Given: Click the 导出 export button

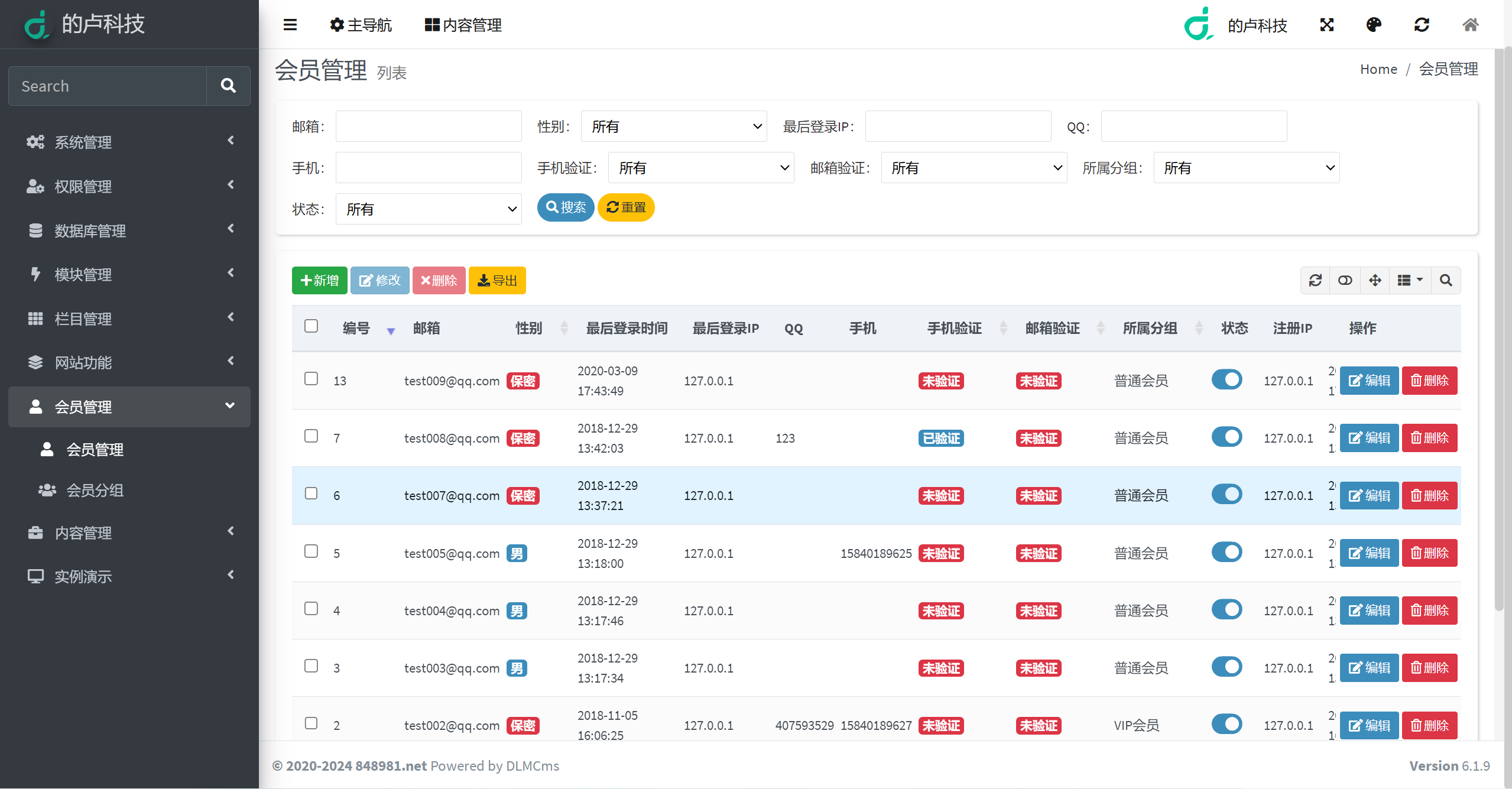Looking at the screenshot, I should coord(497,280).
